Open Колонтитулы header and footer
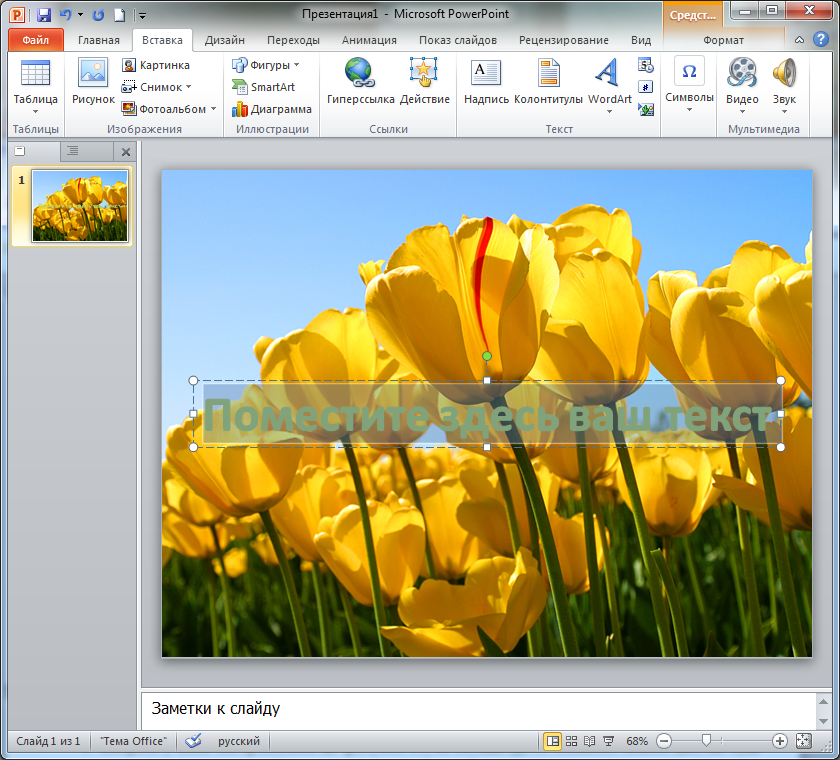This screenshot has width=840, height=760. pos(548,80)
